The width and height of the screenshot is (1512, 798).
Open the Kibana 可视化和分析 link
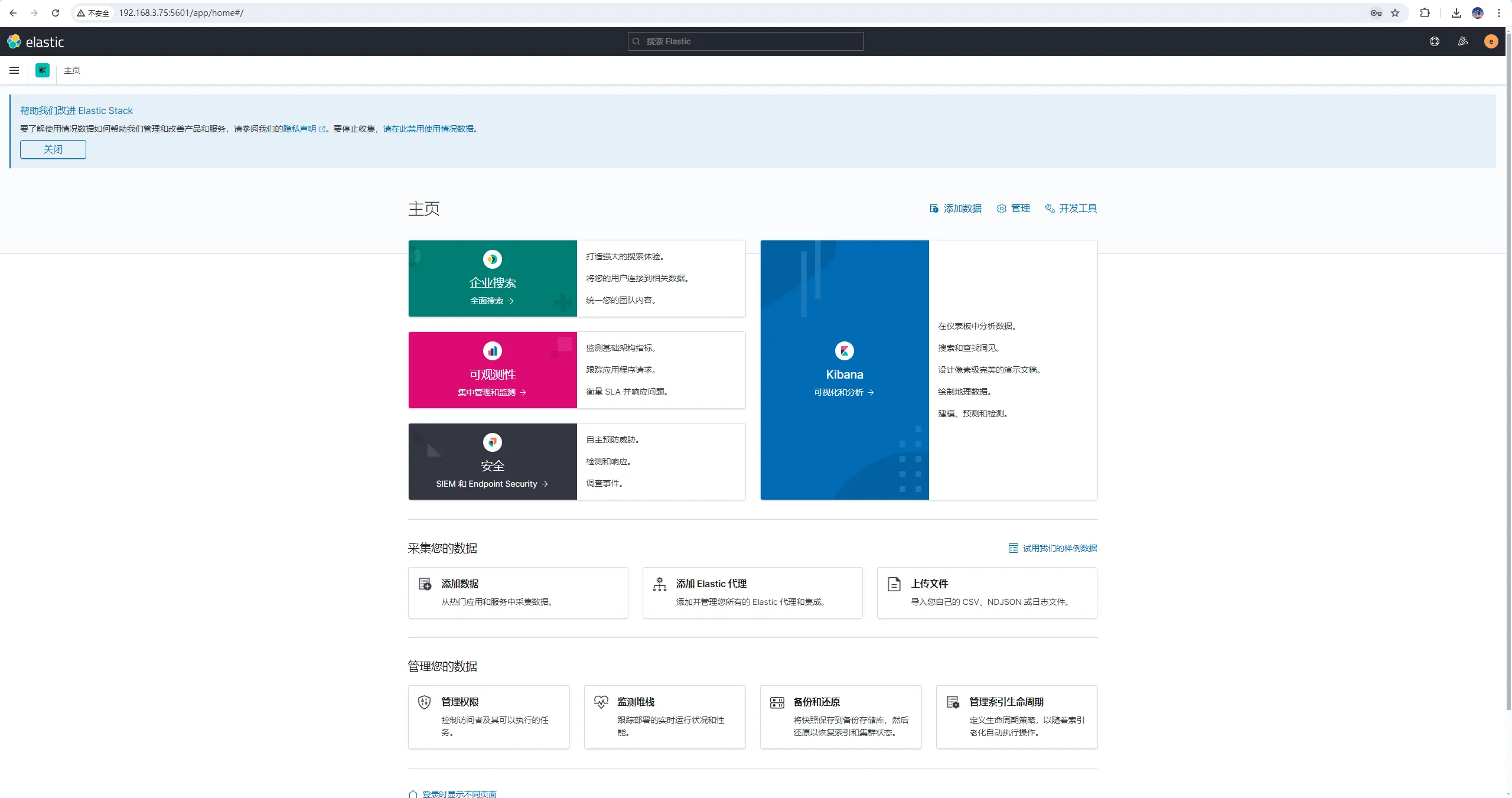[x=844, y=392]
